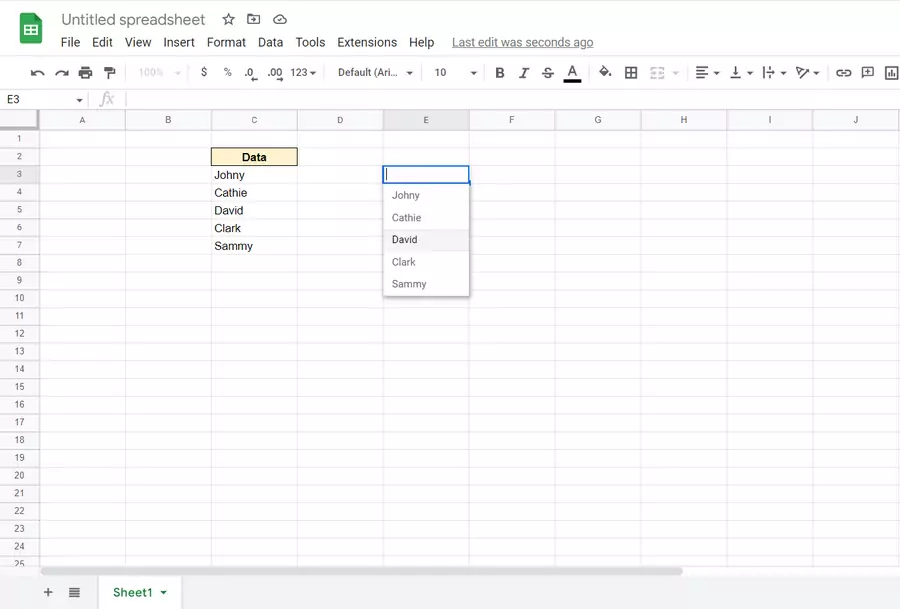The height and width of the screenshot is (609, 900).
Task: Click the formula bar input
Action: [x=511, y=99]
